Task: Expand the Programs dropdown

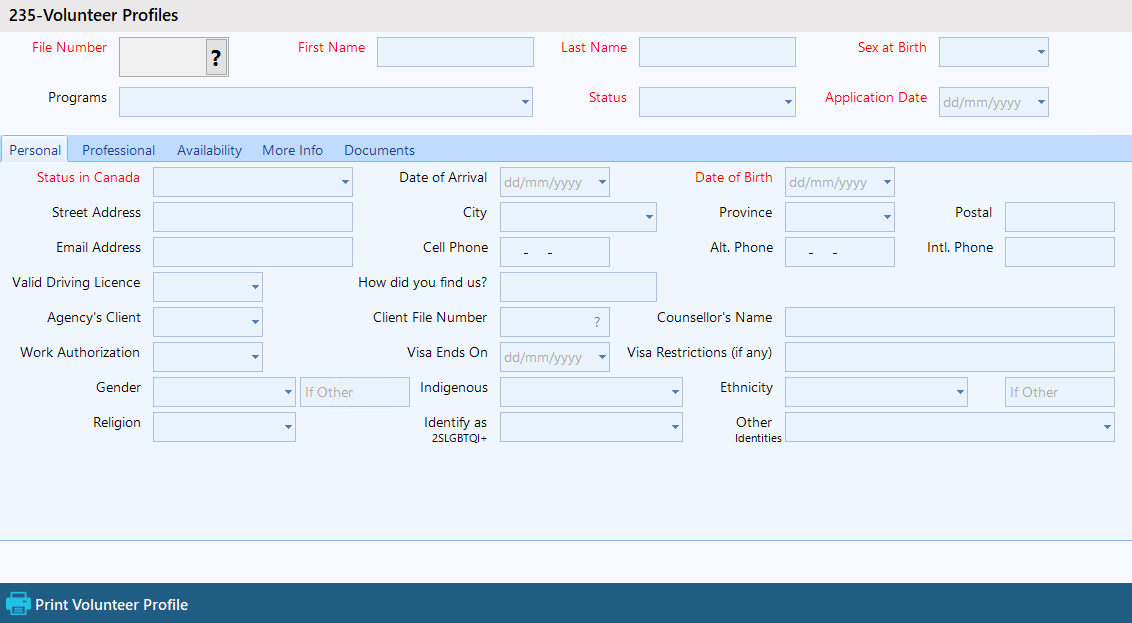Action: [525, 102]
